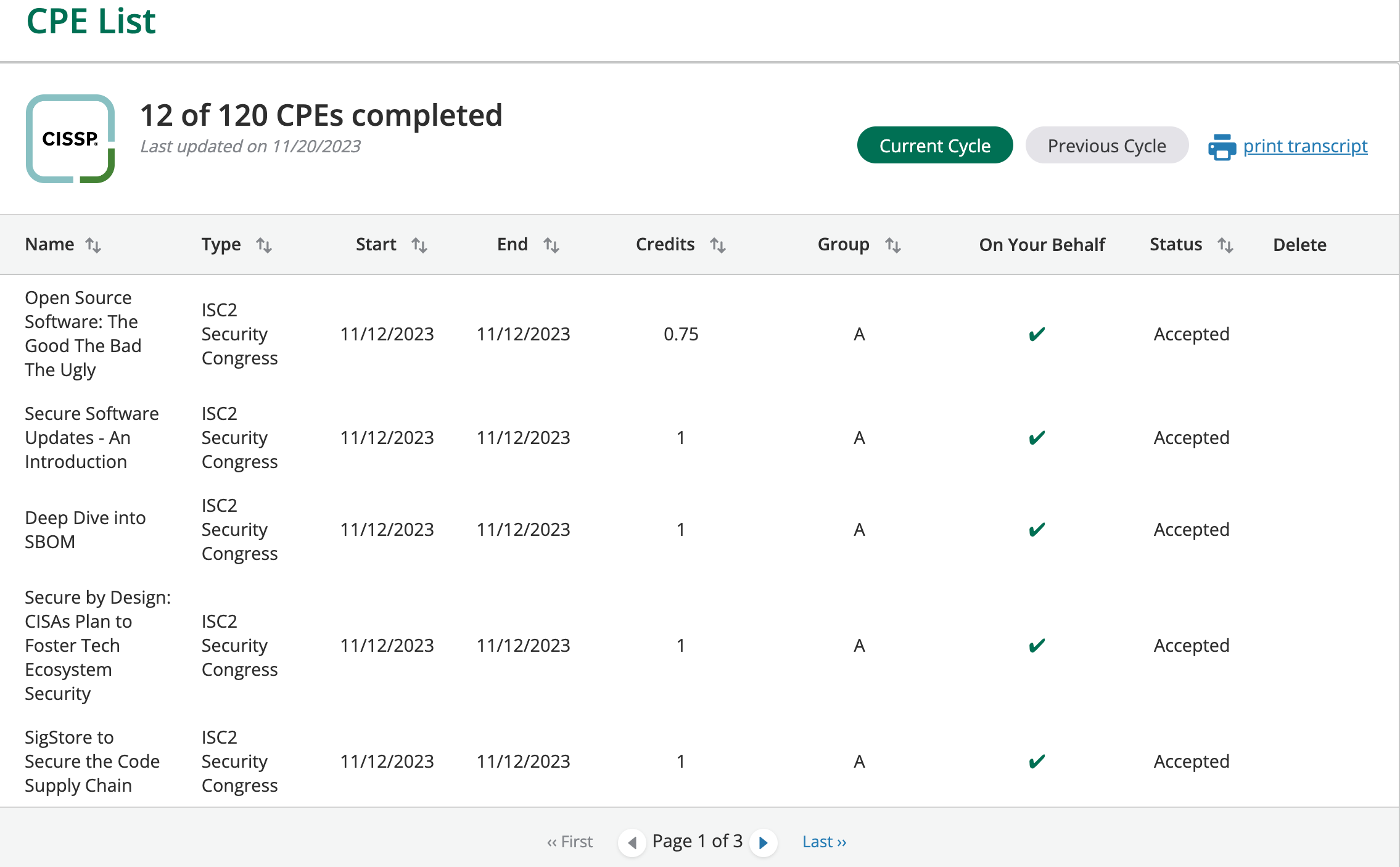Sort table by Type column arrows

click(264, 245)
